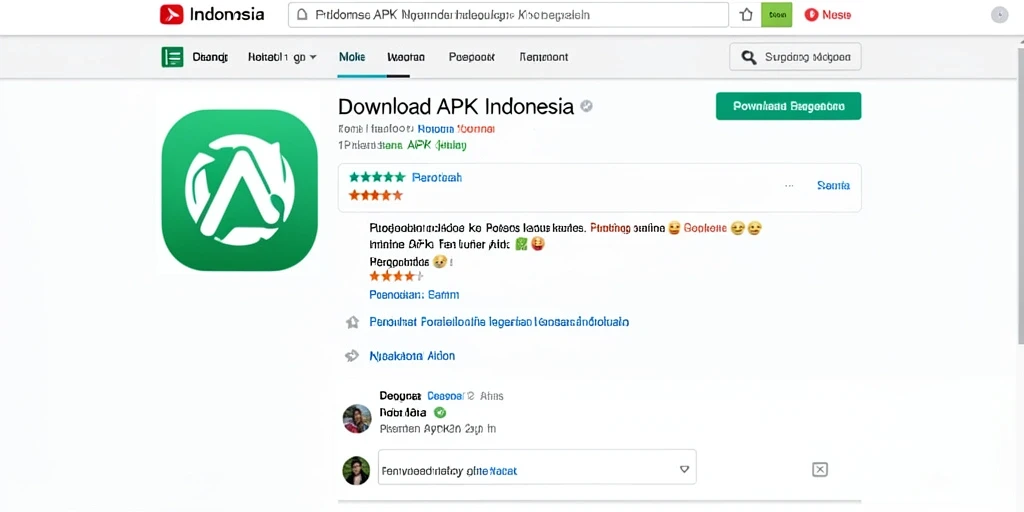Switch to the Mole tab
This screenshot has height=512, width=1024.
(x=352, y=57)
